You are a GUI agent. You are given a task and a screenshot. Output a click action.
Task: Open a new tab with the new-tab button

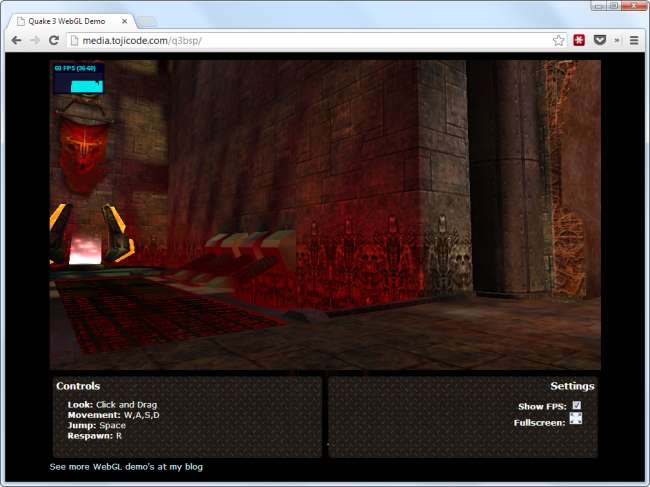click(147, 21)
